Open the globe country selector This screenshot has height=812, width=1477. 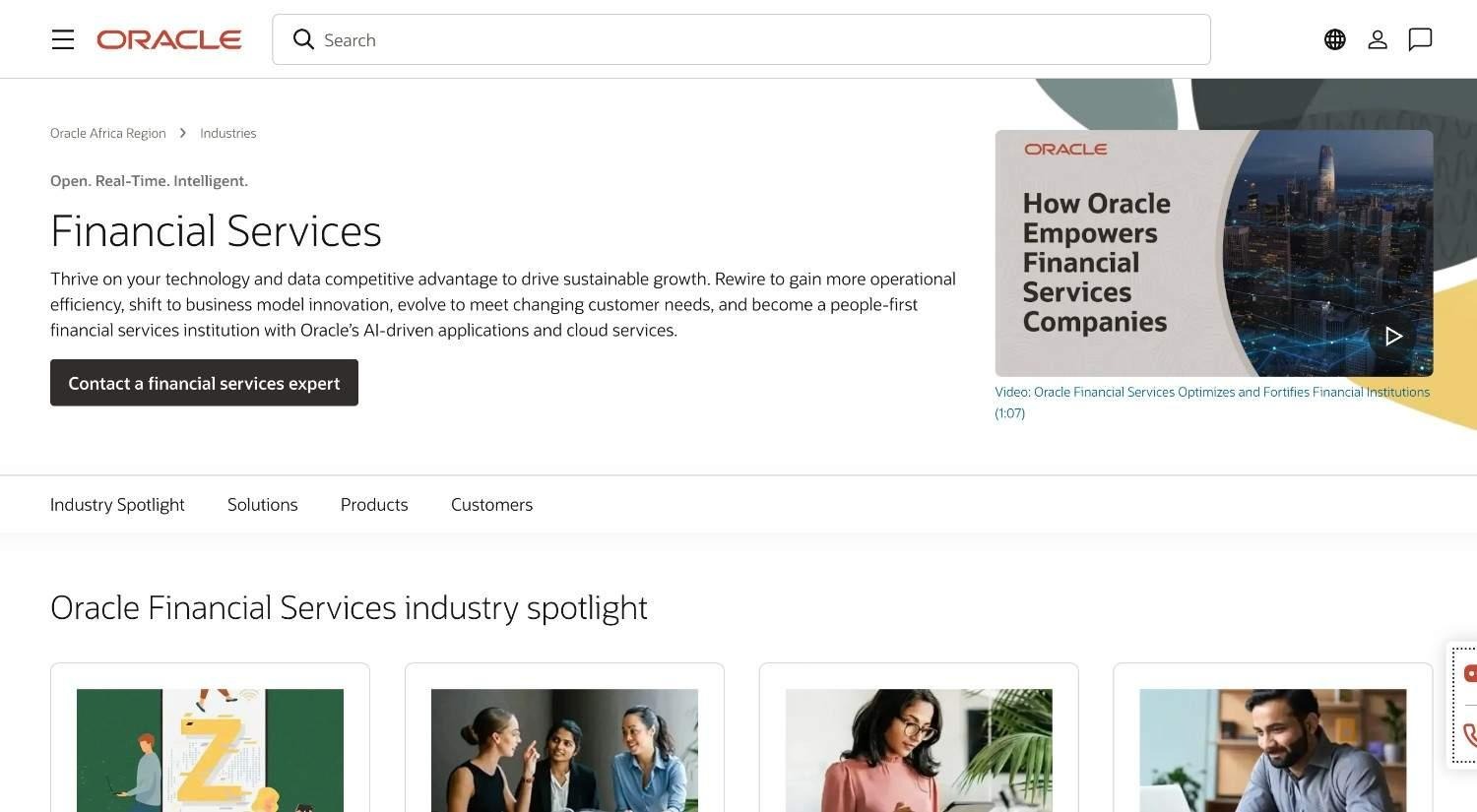(1335, 39)
